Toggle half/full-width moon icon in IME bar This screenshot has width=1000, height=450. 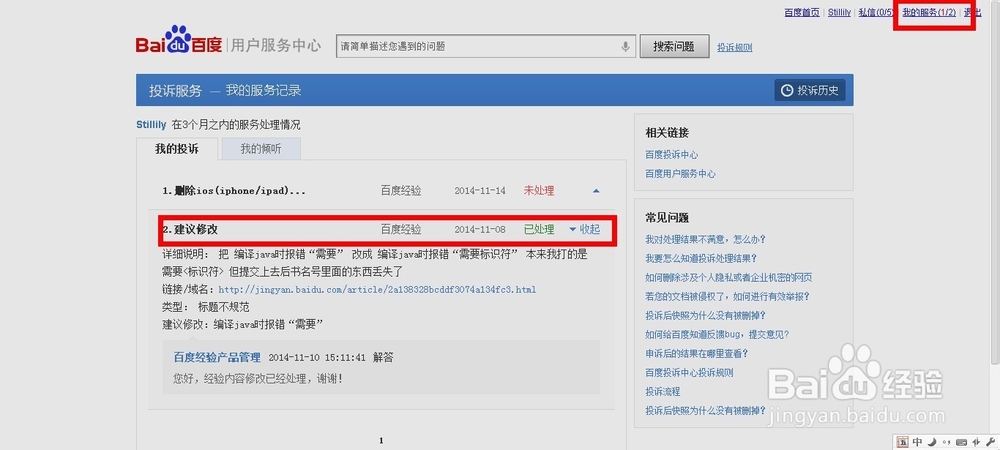click(x=931, y=442)
